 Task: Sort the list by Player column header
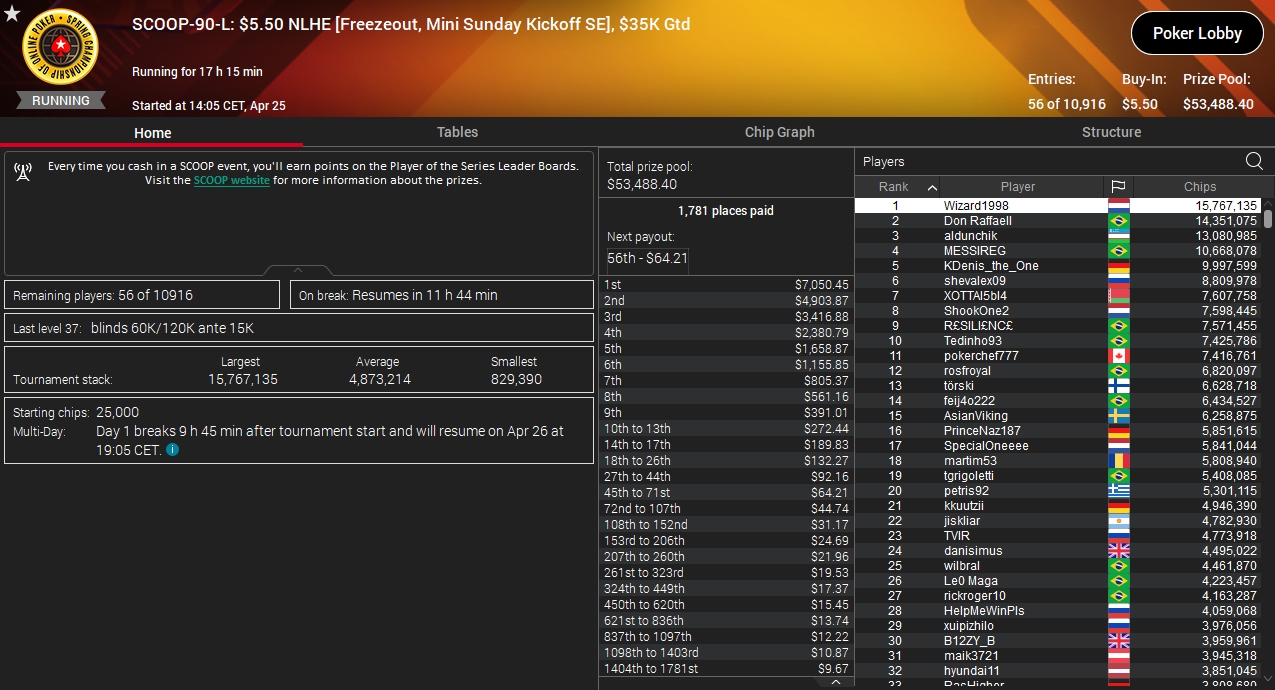[1018, 187]
